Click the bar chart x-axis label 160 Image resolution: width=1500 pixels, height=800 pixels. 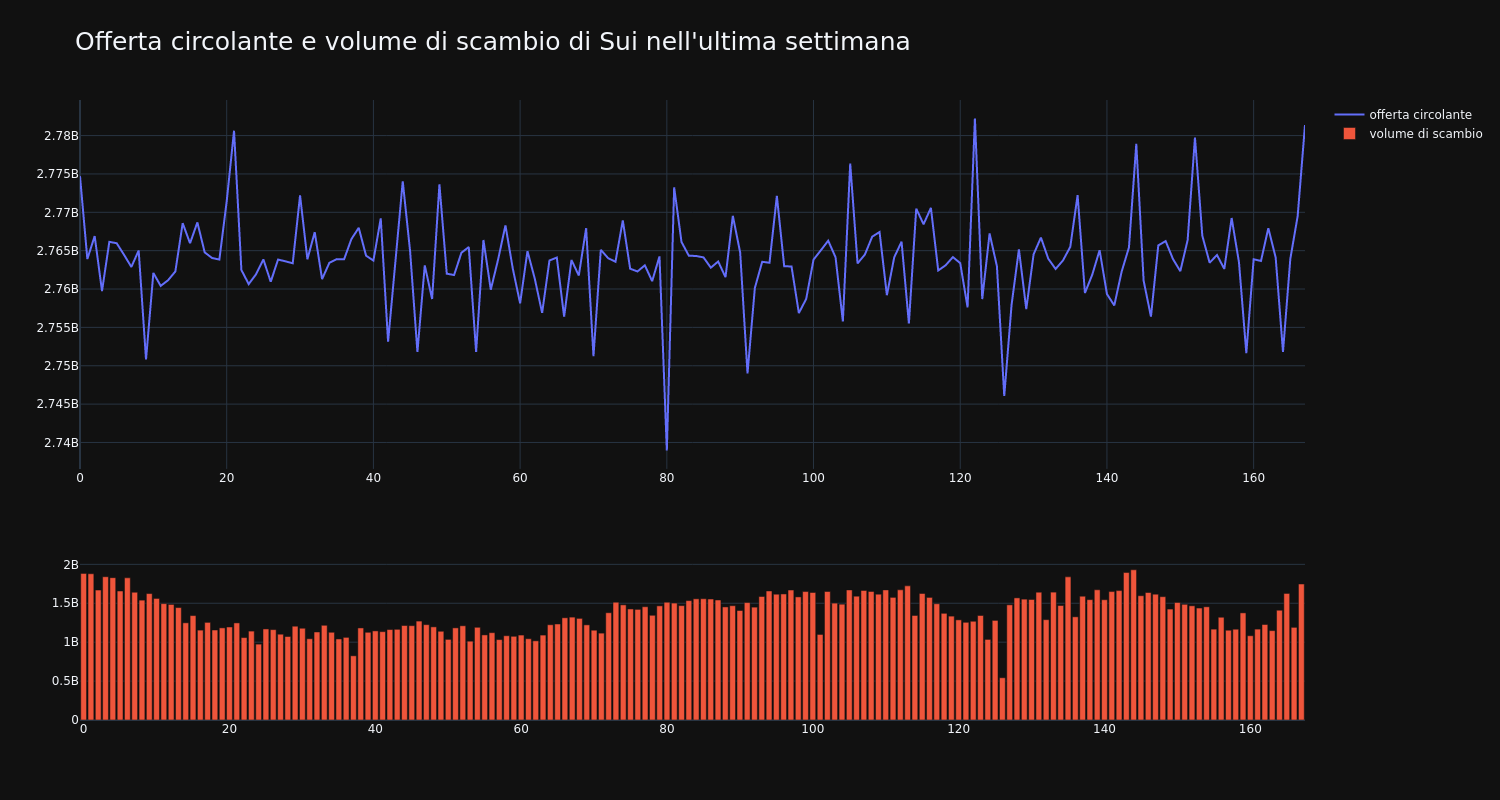(x=1250, y=729)
